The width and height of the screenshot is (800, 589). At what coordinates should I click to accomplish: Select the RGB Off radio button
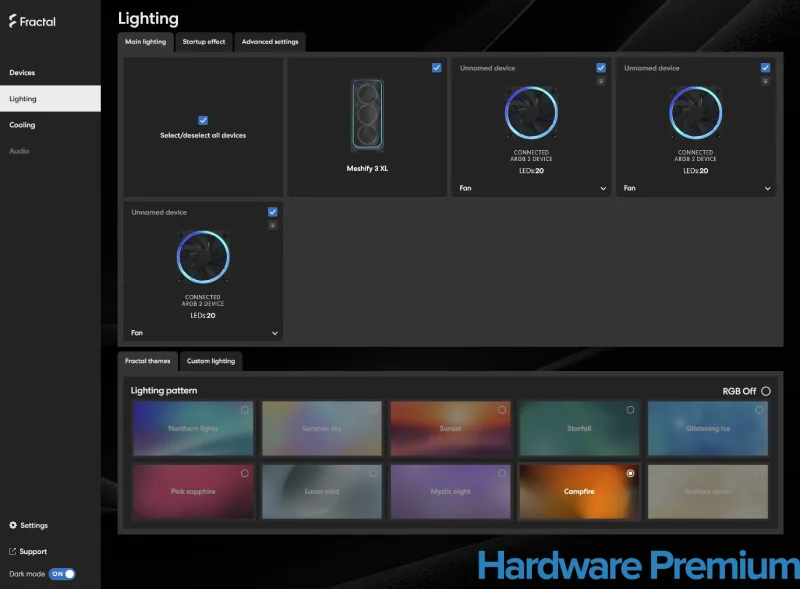(x=766, y=391)
